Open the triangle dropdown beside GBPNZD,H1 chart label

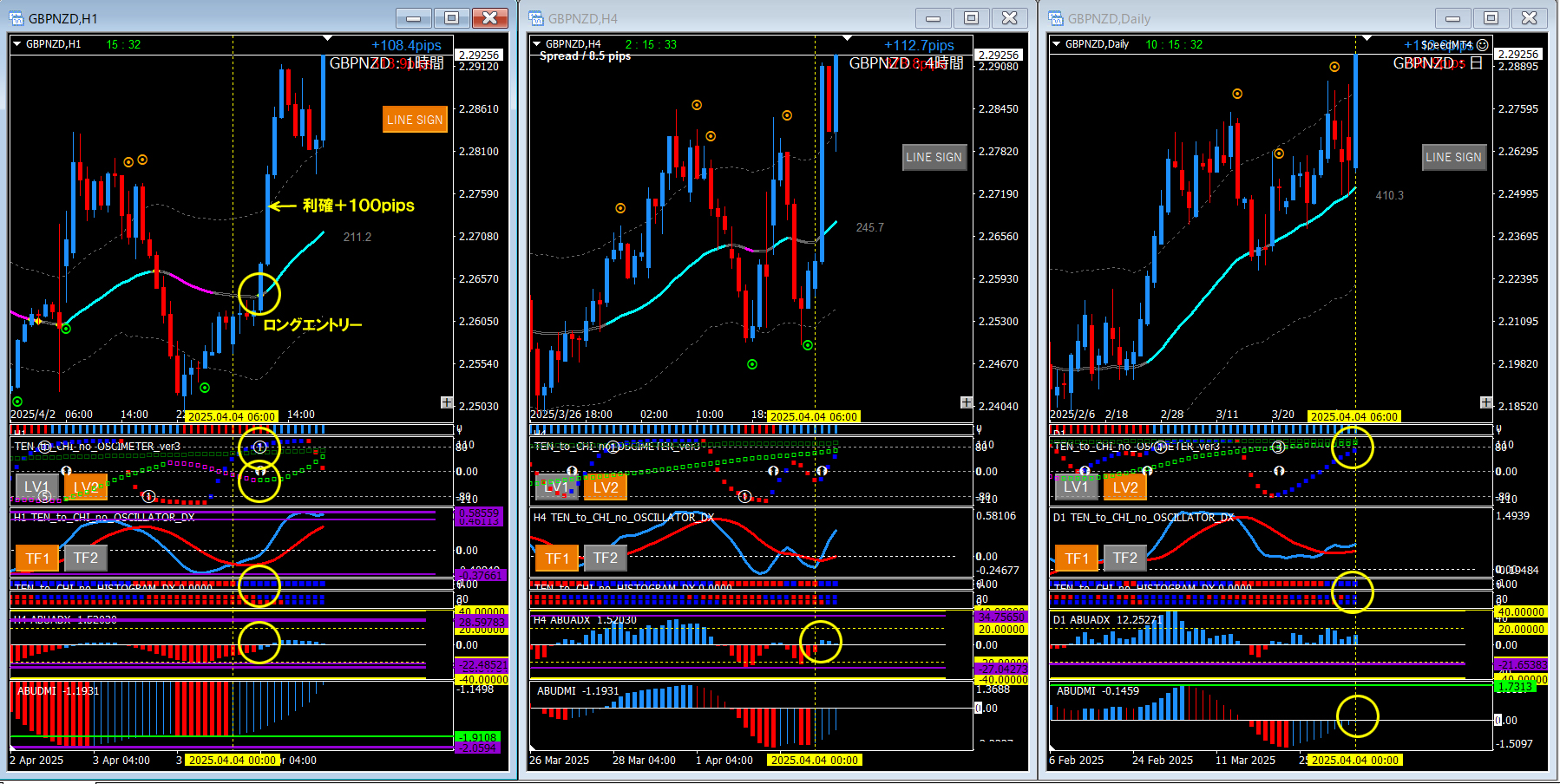tap(16, 44)
